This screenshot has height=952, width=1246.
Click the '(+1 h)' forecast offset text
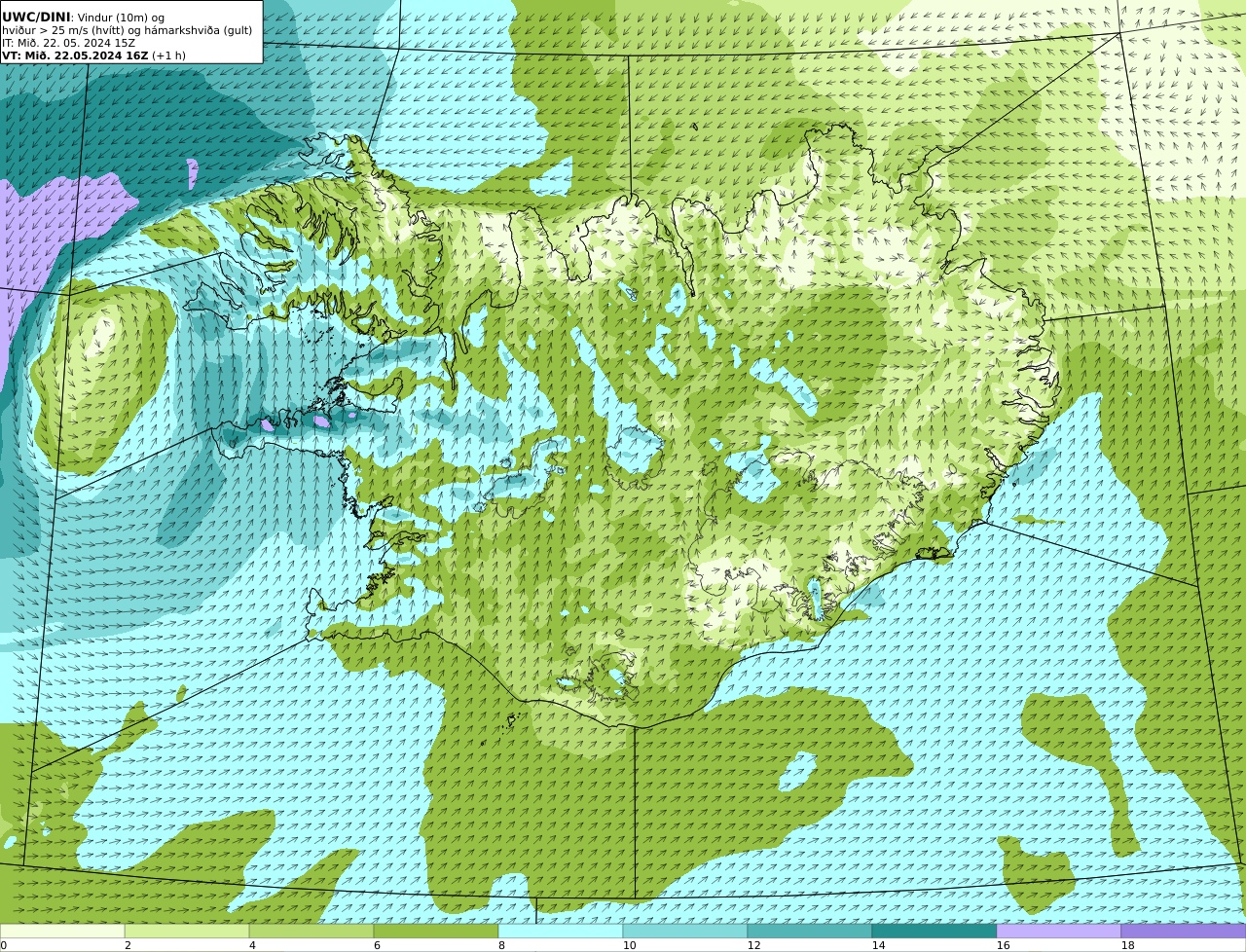coord(169,55)
